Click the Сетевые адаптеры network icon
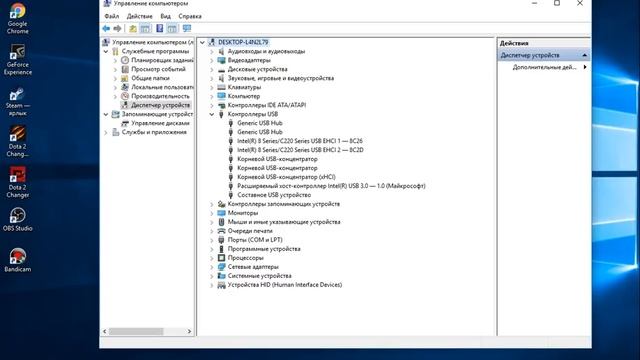 (x=221, y=267)
